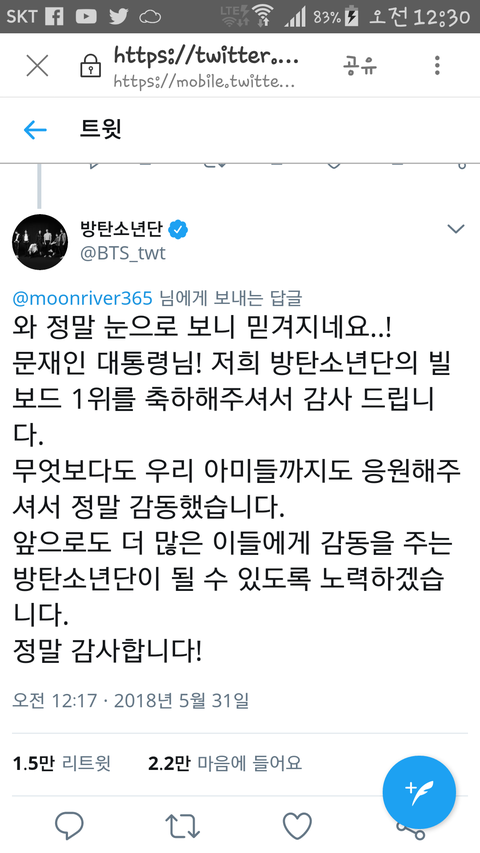Open the @moonriver365 mention link
Screen dimensions: 480x853
pyautogui.click(x=82, y=298)
